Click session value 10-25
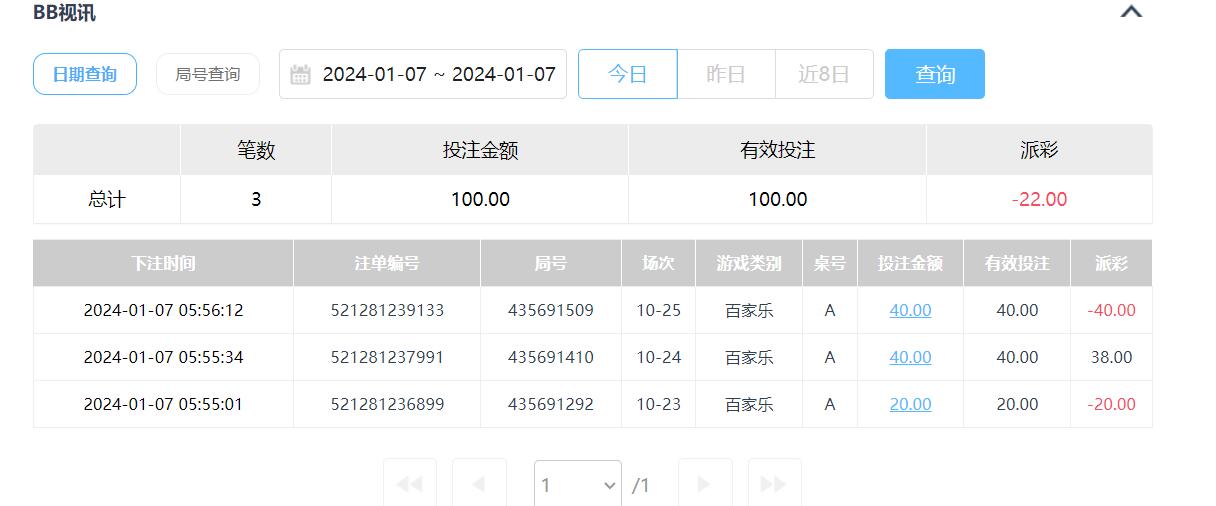Image resolution: width=1216 pixels, height=506 pixels. [x=658, y=310]
